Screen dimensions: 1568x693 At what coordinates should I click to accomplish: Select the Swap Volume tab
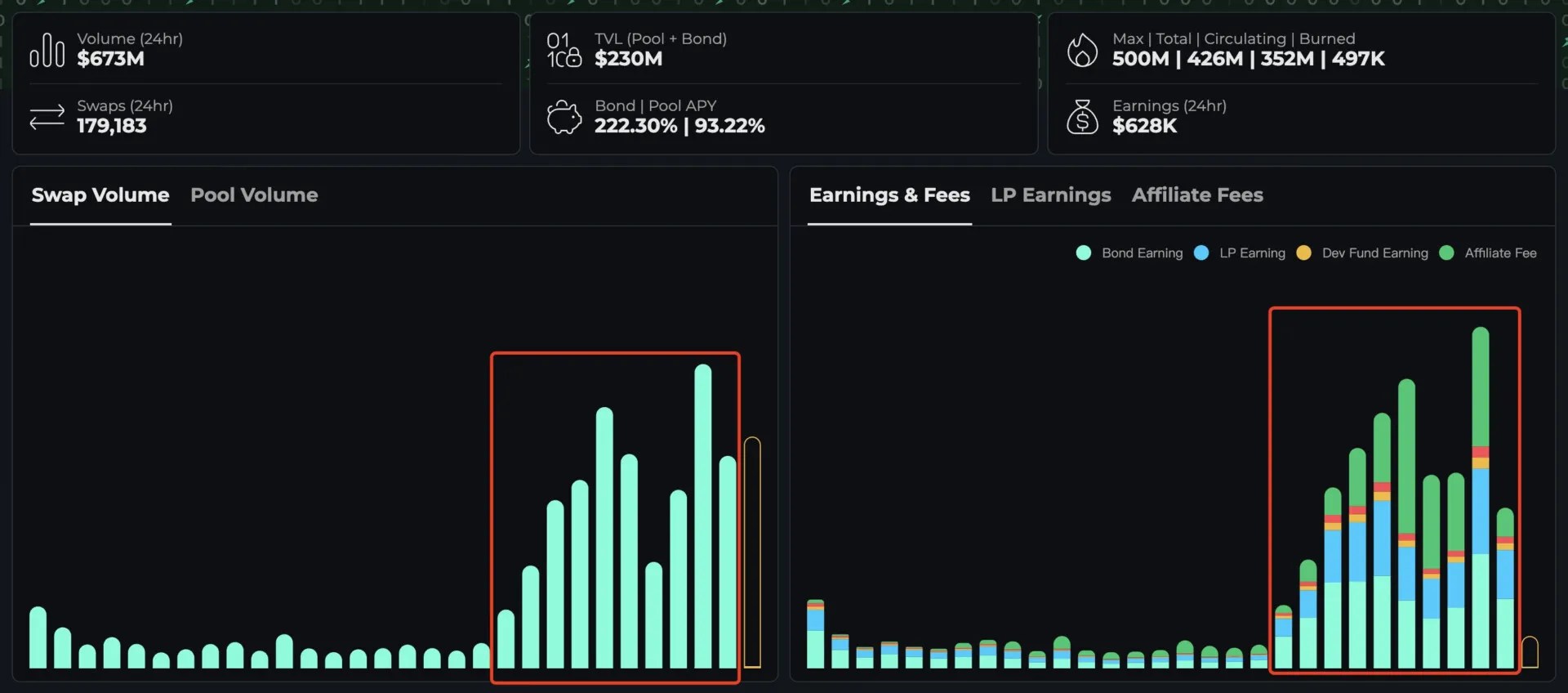pos(100,195)
